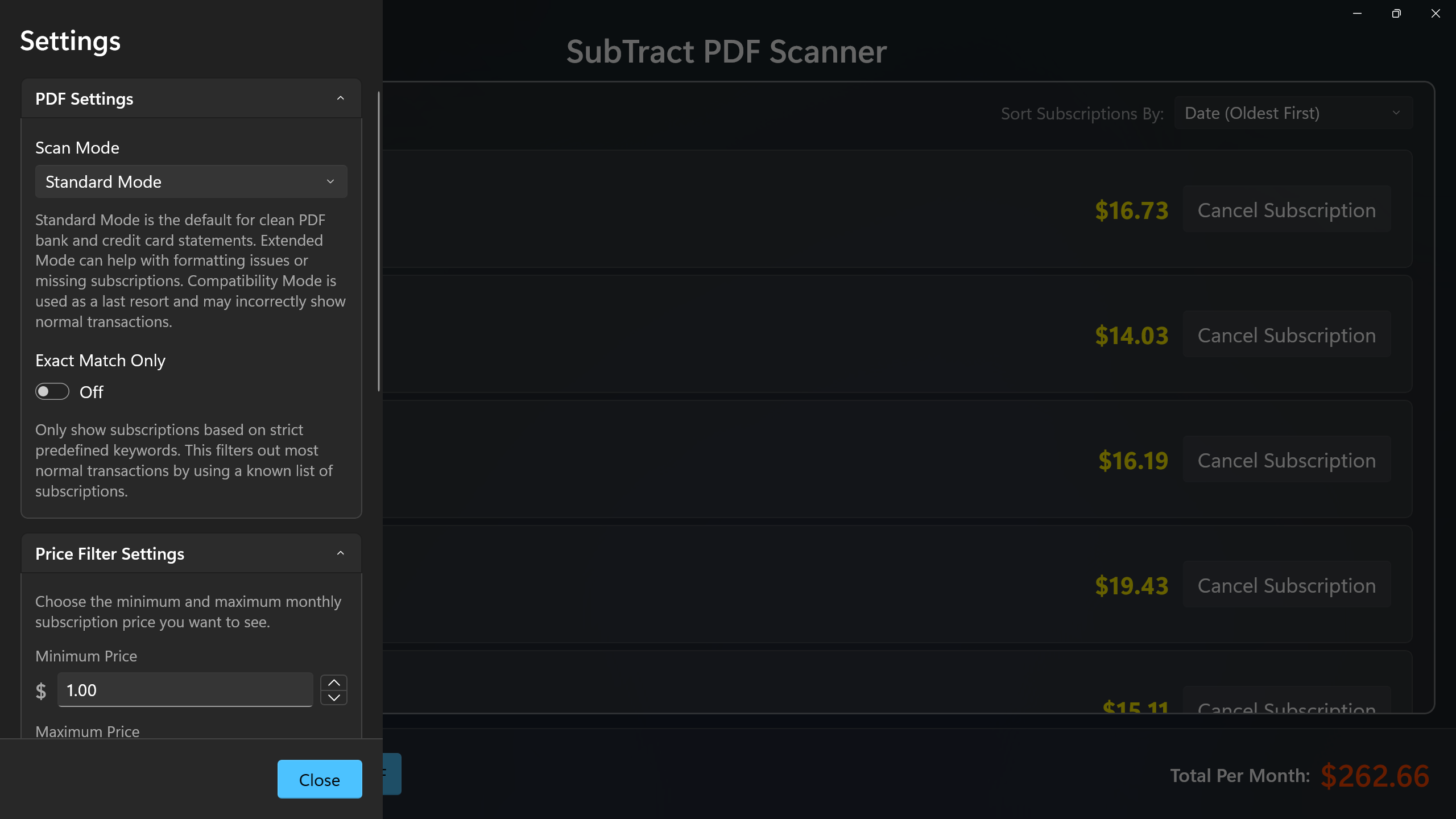Minimize the SubTract PDF Scanner window

[x=1357, y=13]
